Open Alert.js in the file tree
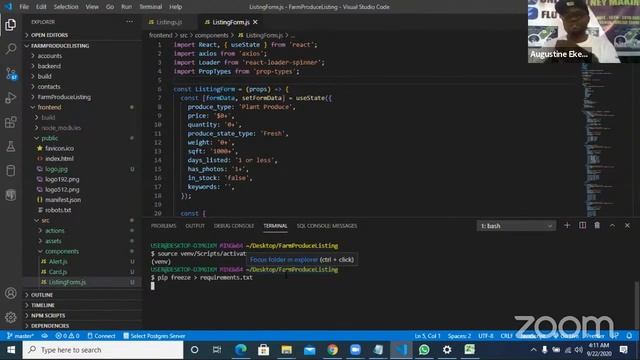 (x=58, y=262)
